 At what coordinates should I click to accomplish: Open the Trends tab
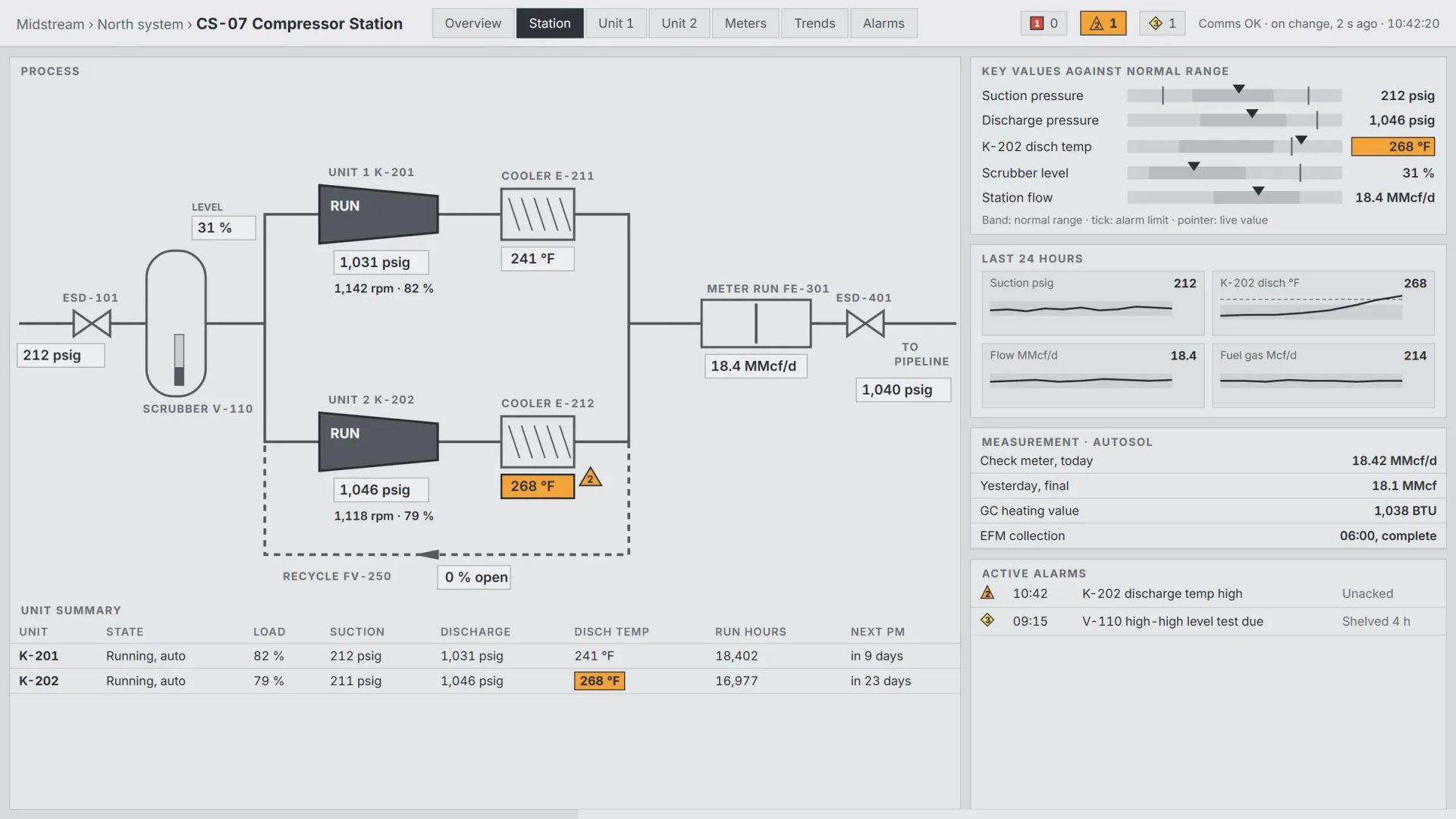point(814,24)
